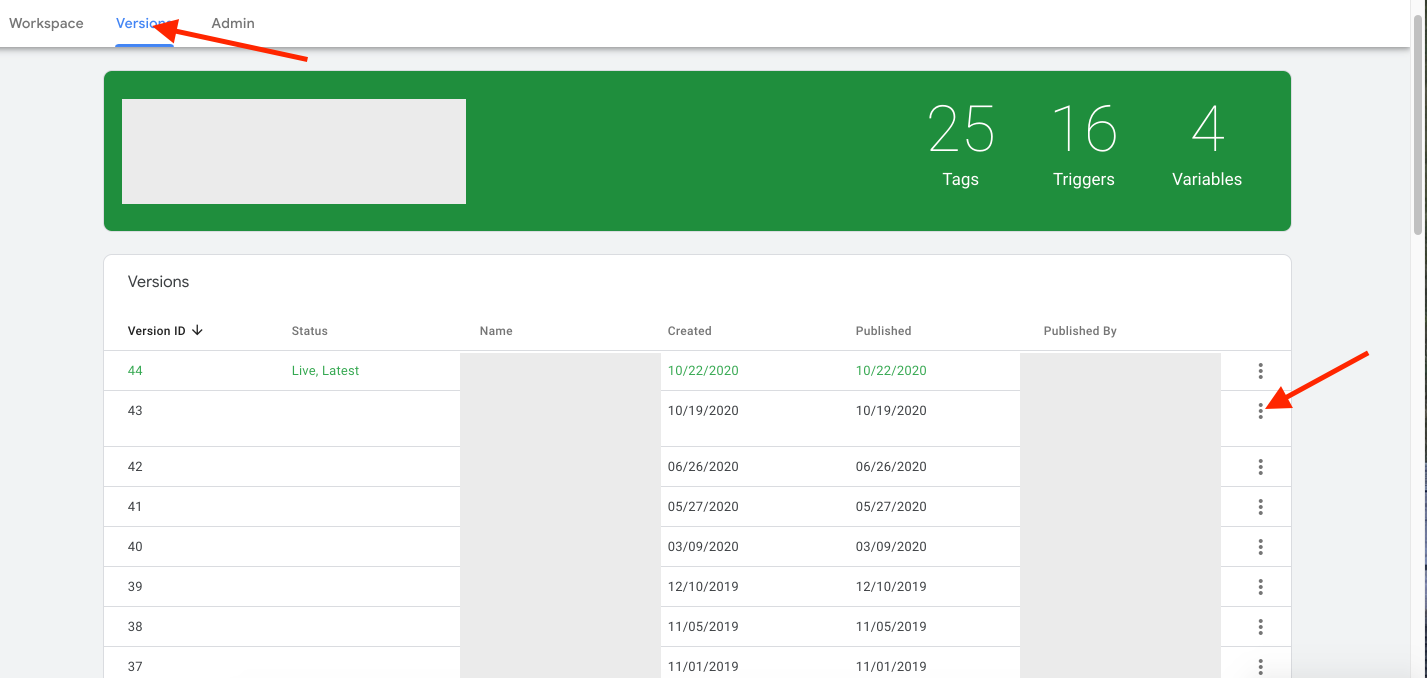Open the three-dot menu for version 38
This screenshot has height=678, width=1427.
pyautogui.click(x=1260, y=627)
